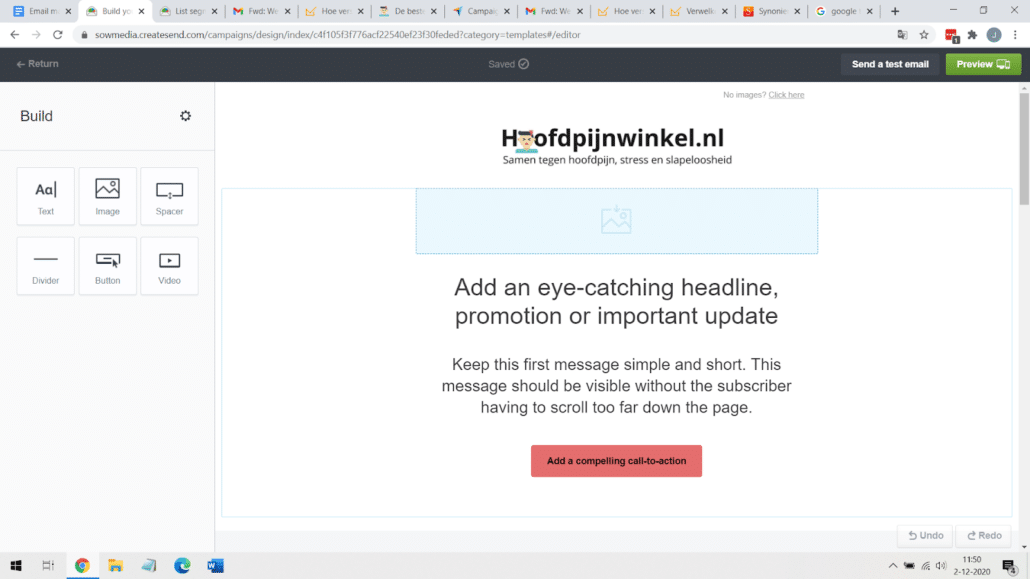Viewport: 1030px width, 579px height.
Task: Open Microsoft Edge from taskbar
Action: point(182,565)
